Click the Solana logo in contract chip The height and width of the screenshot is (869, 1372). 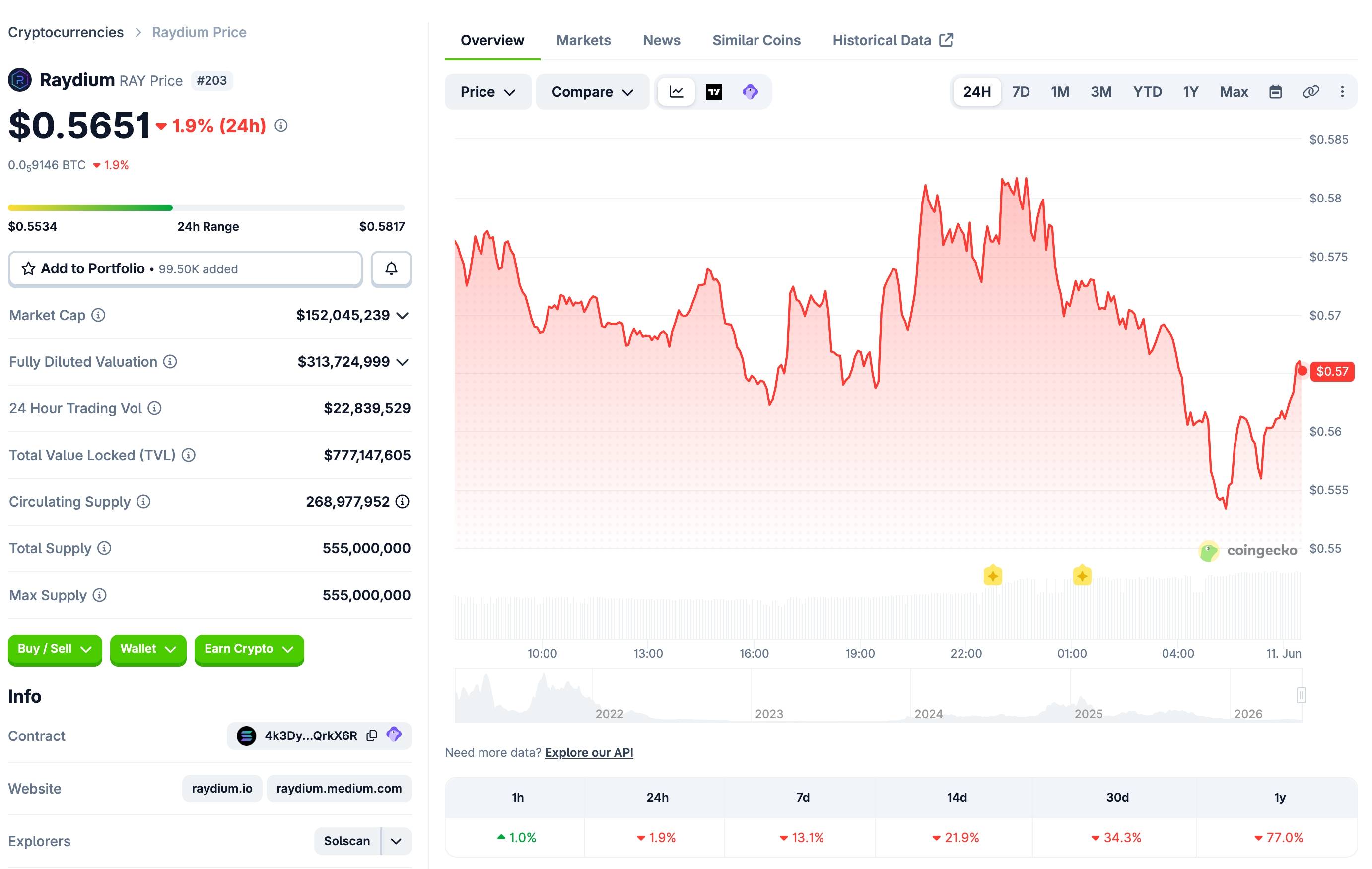pyautogui.click(x=246, y=735)
